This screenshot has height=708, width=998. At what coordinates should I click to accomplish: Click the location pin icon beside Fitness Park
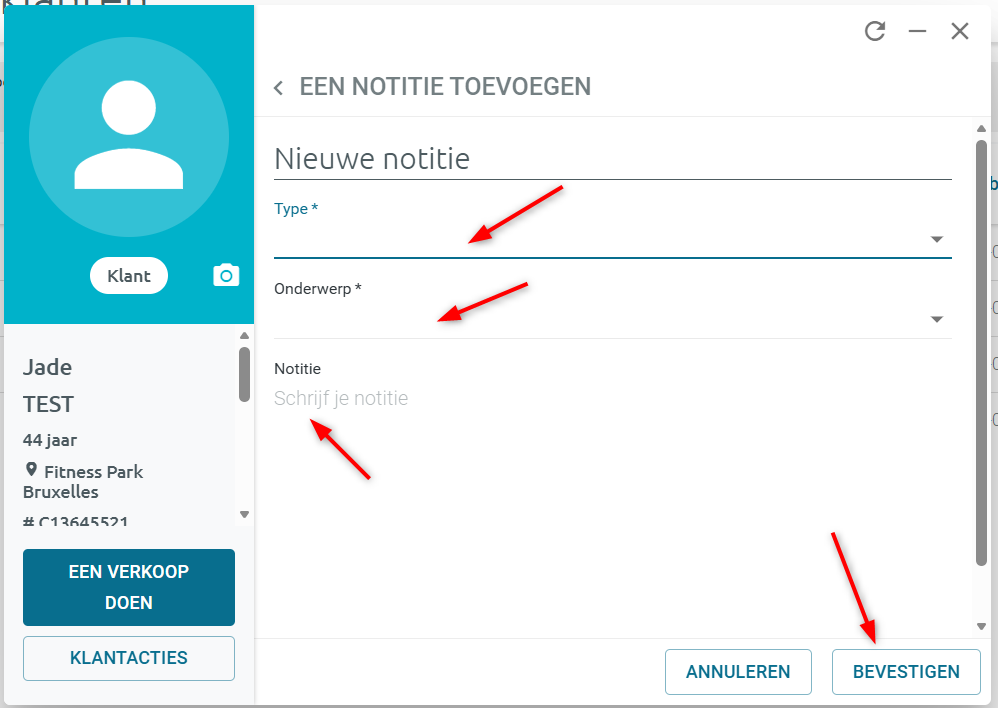coord(31,470)
